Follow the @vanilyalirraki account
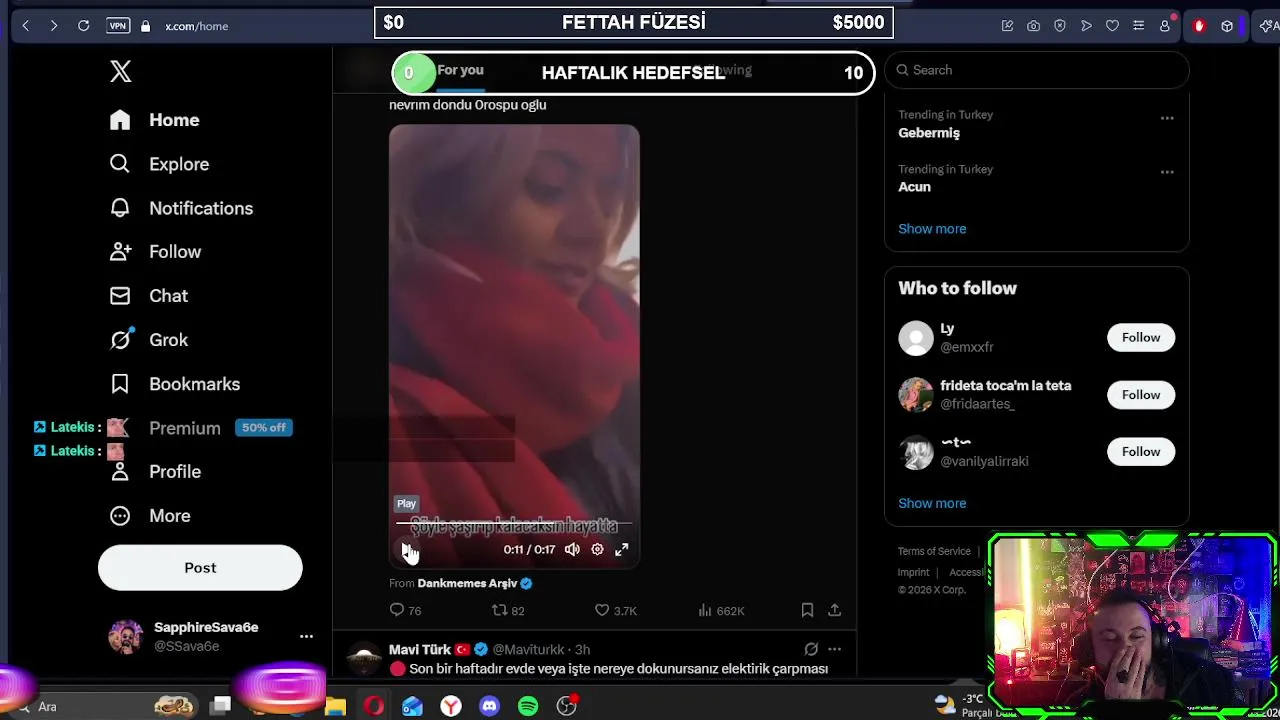The width and height of the screenshot is (1280, 720). click(x=1141, y=452)
